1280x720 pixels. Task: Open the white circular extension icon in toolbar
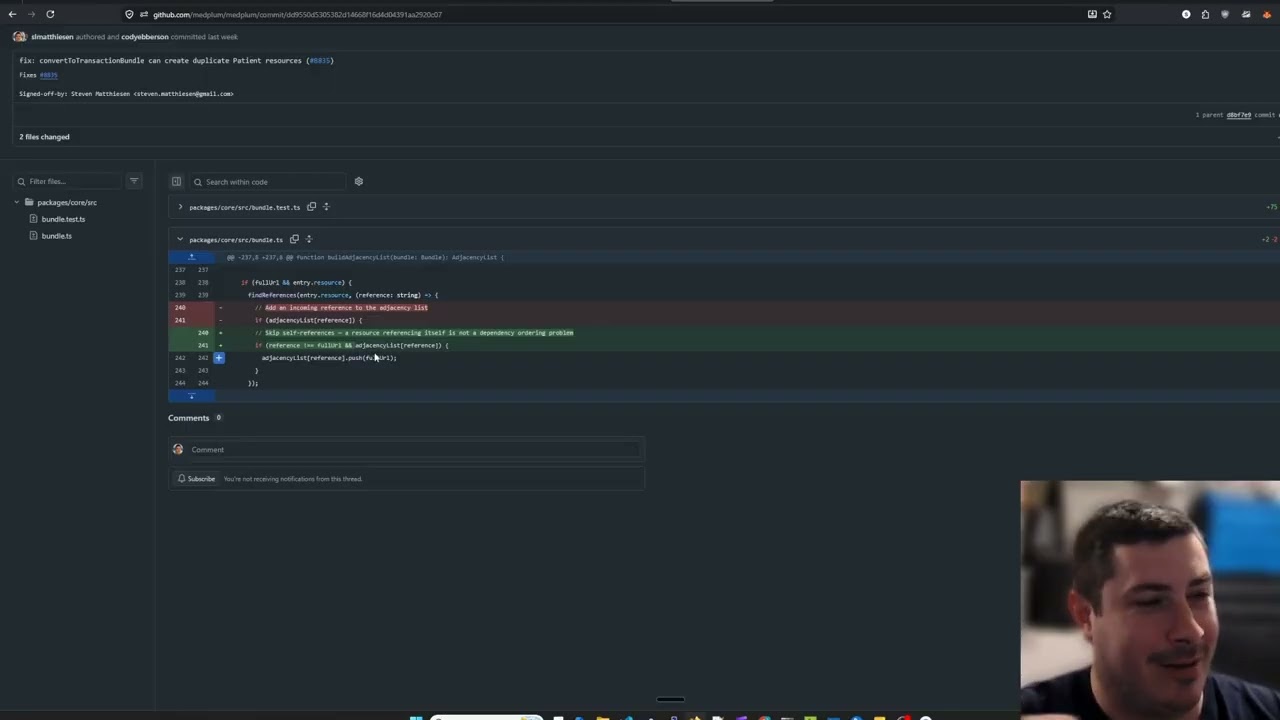(1186, 14)
